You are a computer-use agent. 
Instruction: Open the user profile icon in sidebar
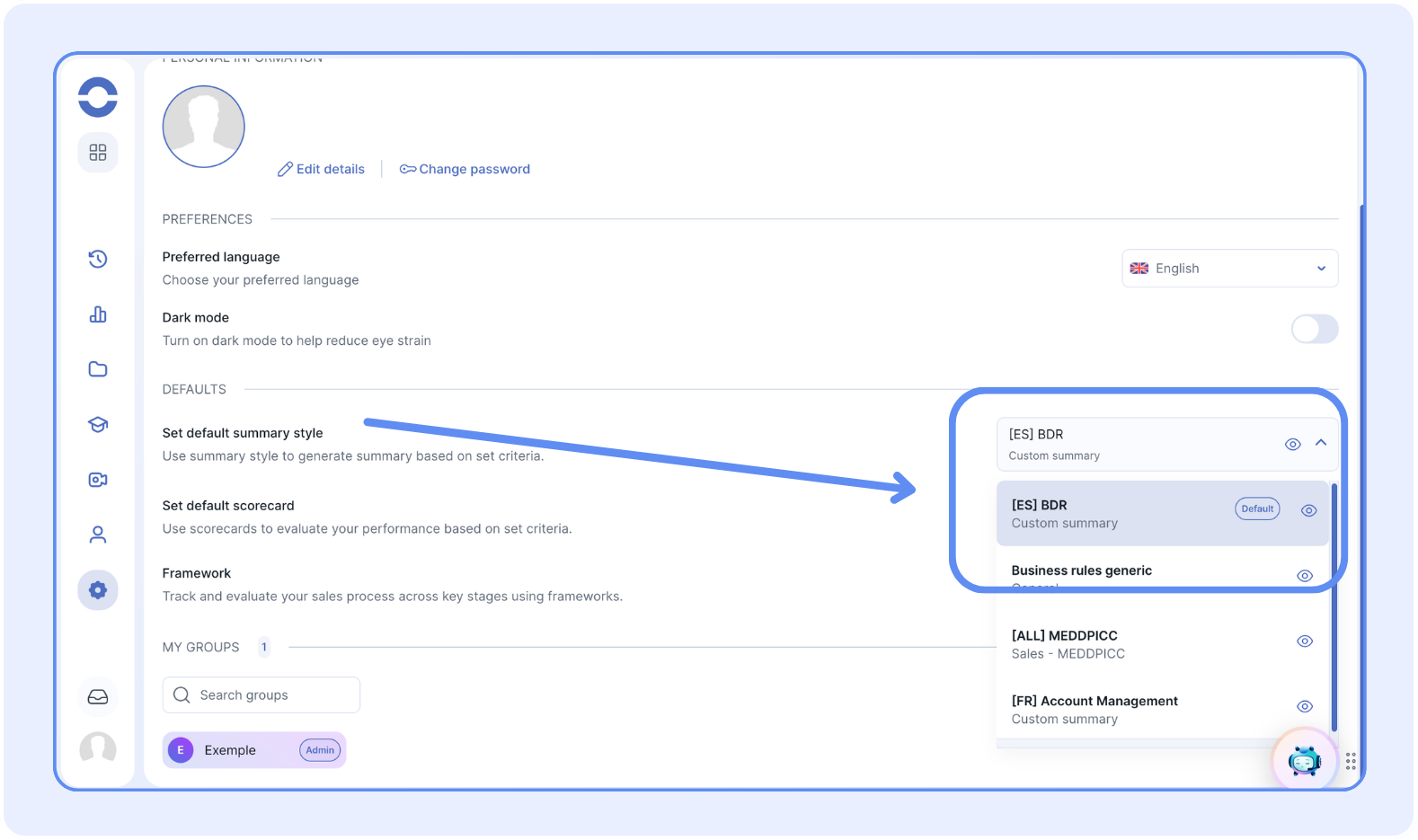98,535
